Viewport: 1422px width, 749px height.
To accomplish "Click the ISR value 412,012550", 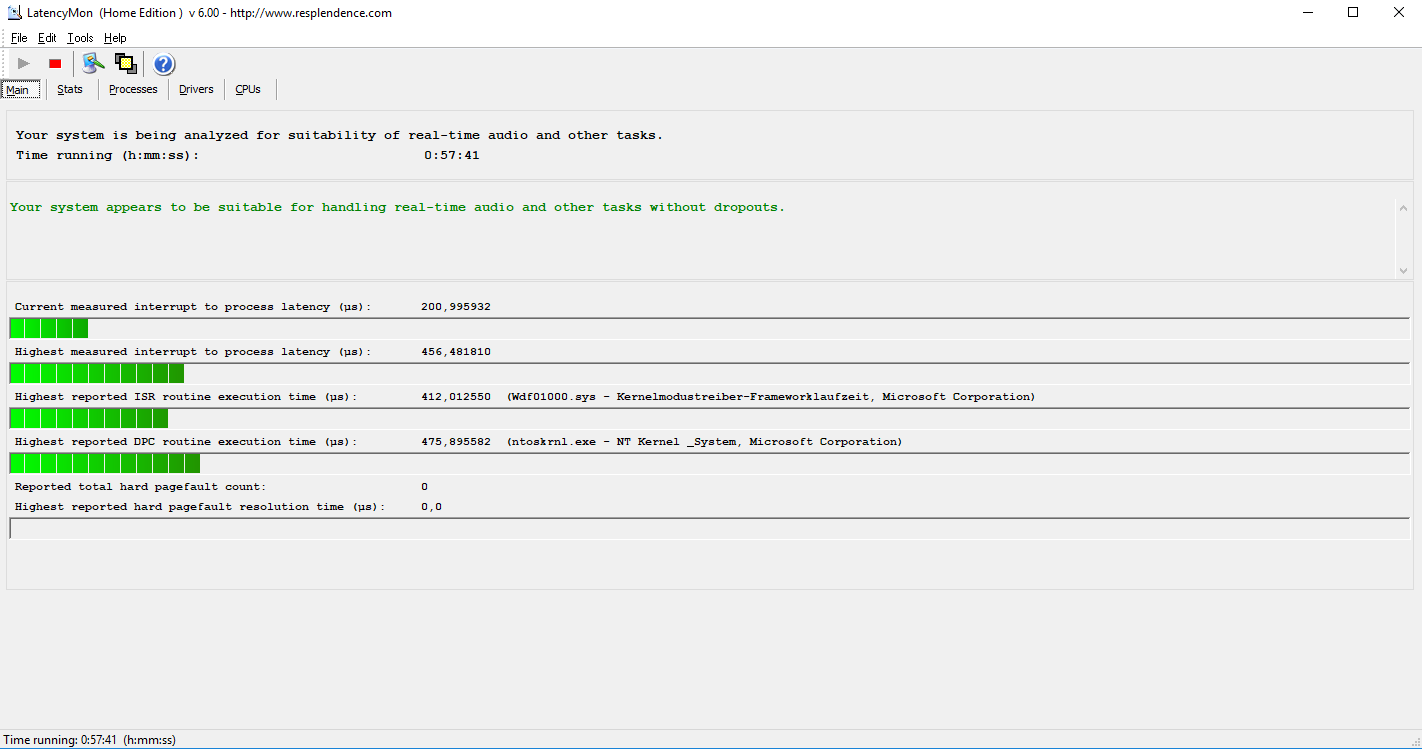I will pyautogui.click(x=456, y=397).
